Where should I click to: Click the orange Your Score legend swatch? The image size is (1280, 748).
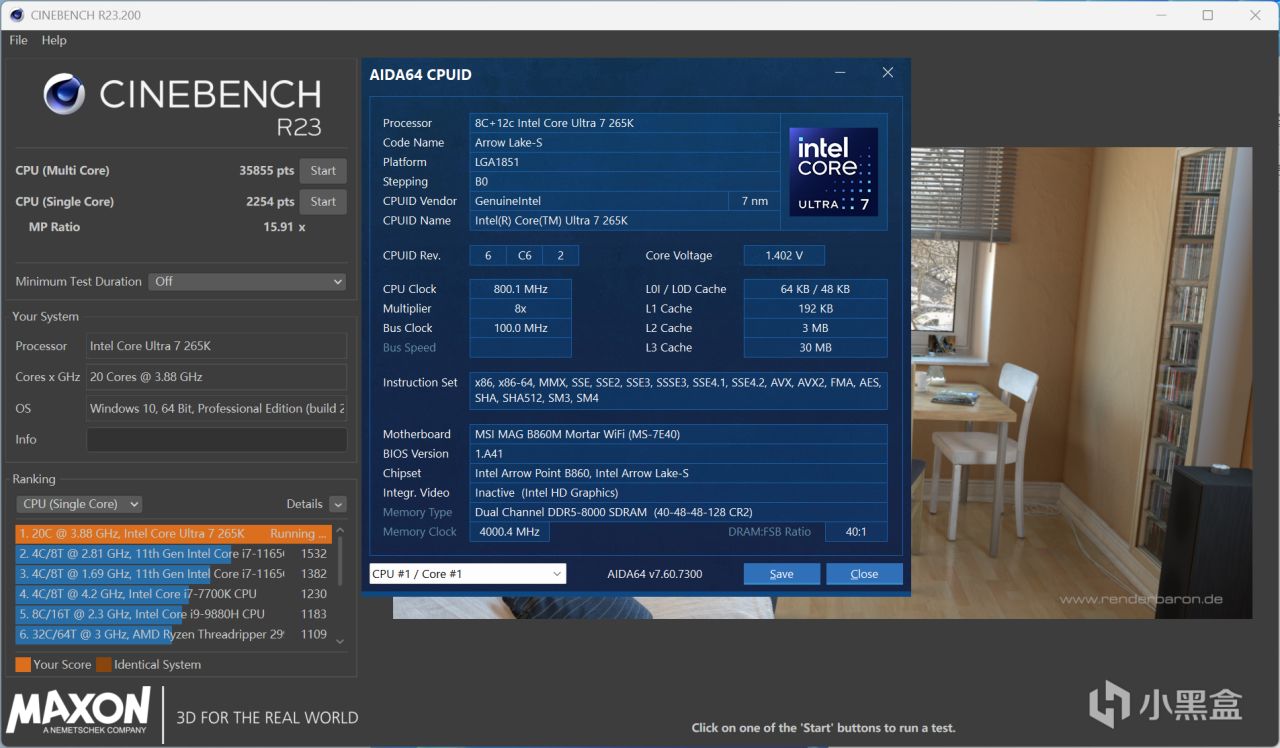coord(23,665)
